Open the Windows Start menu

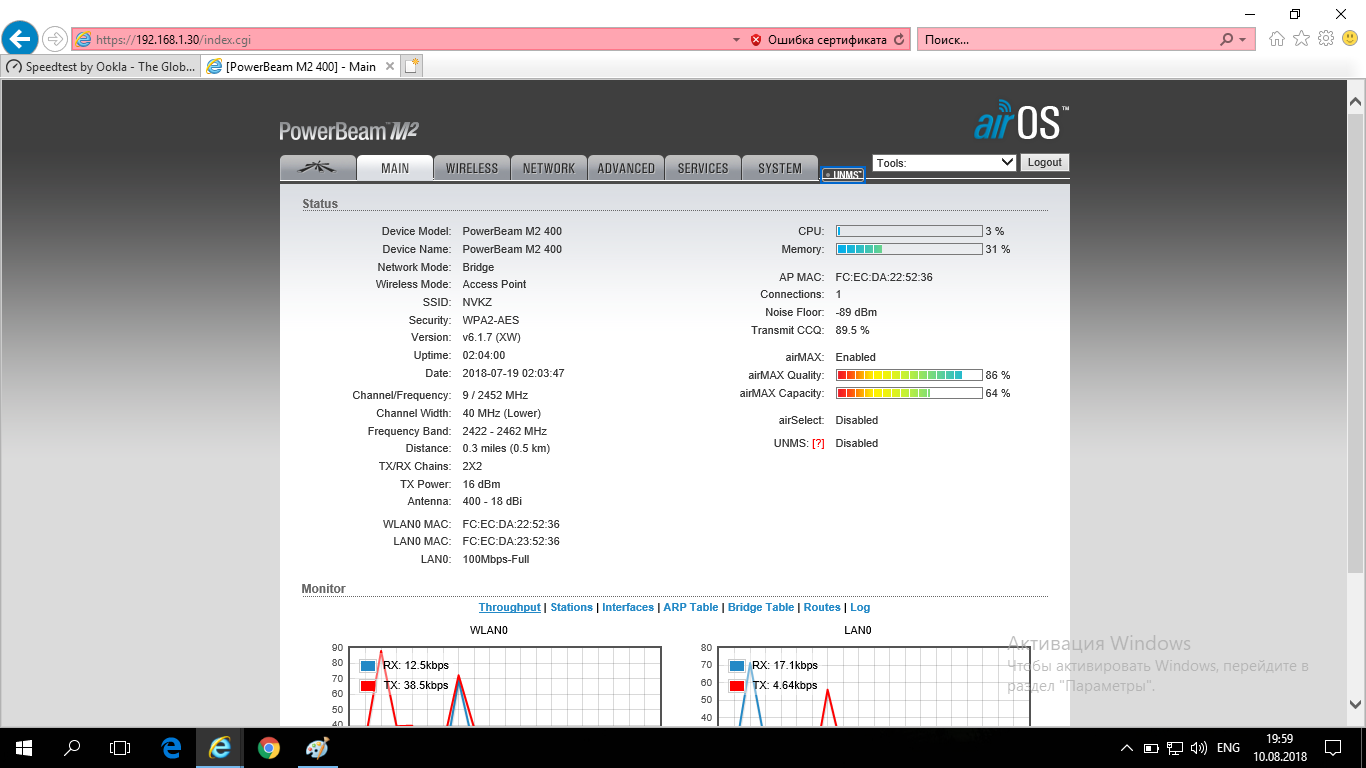(24, 747)
